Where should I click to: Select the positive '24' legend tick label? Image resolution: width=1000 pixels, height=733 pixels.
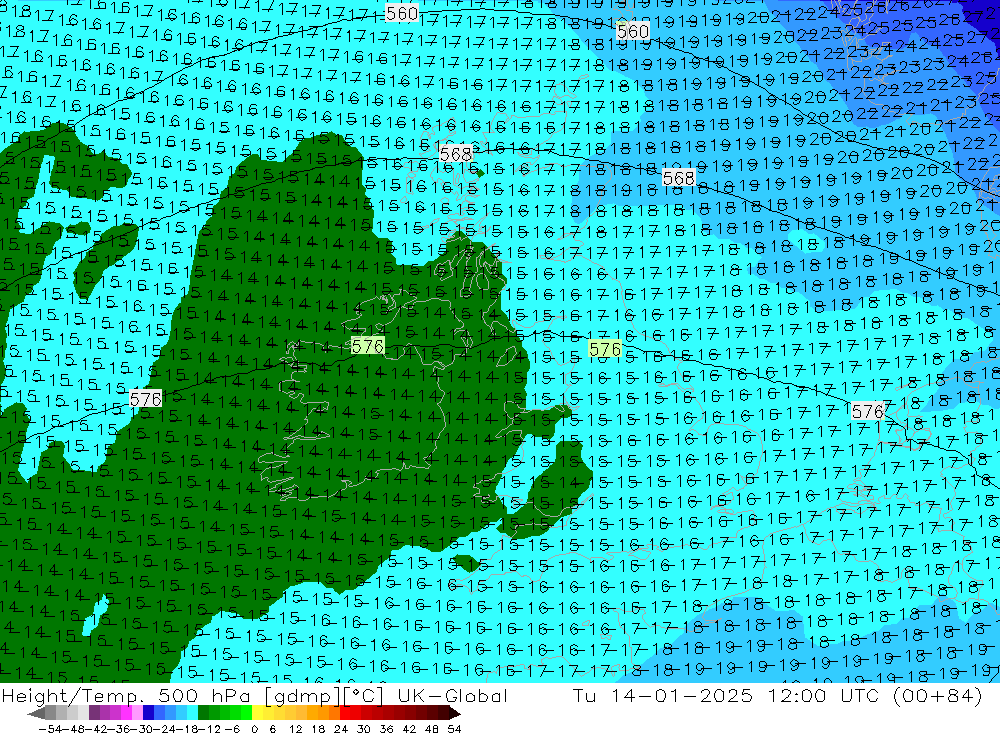(x=341, y=729)
